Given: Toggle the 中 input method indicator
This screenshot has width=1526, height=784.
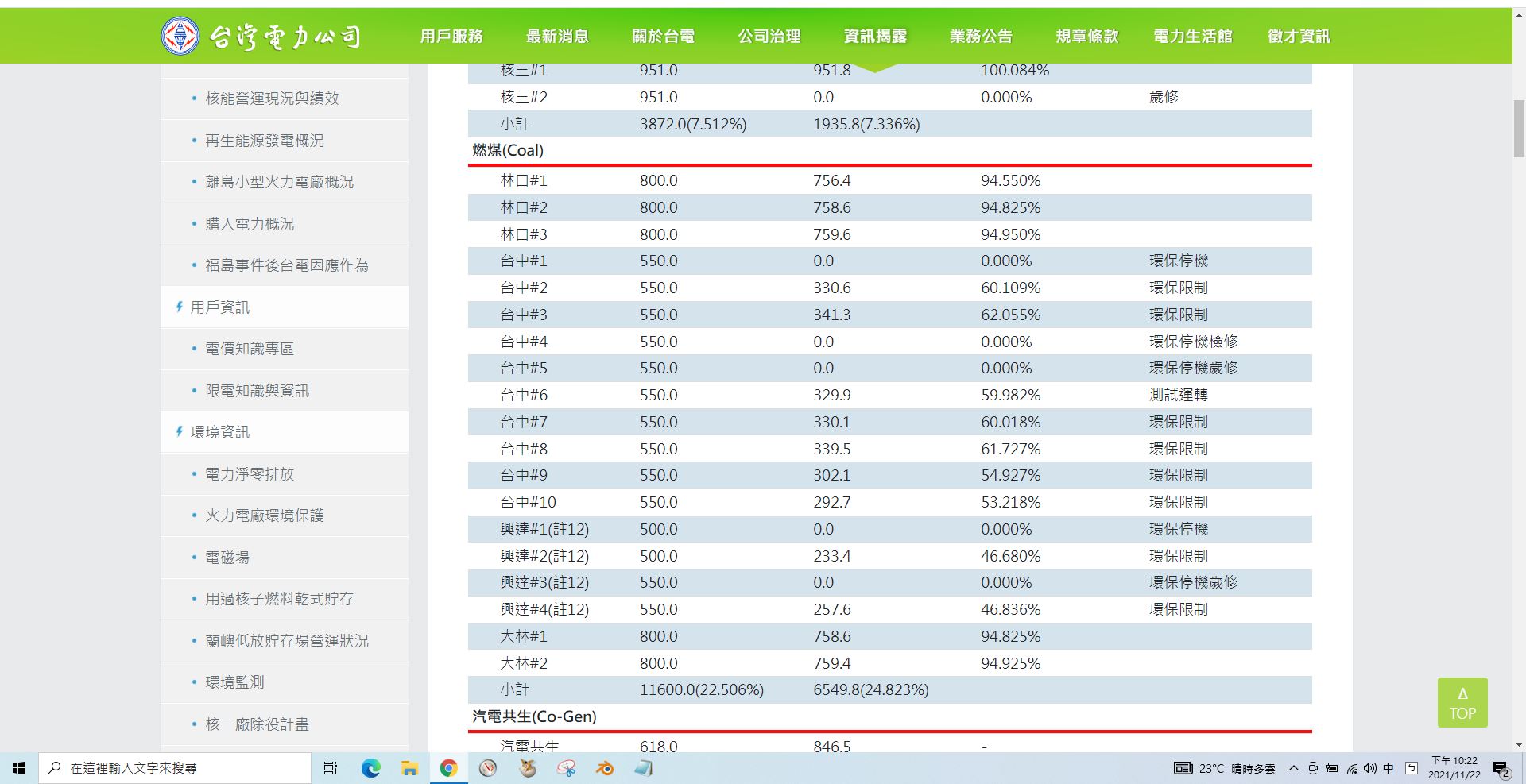Looking at the screenshot, I should point(1389,768).
